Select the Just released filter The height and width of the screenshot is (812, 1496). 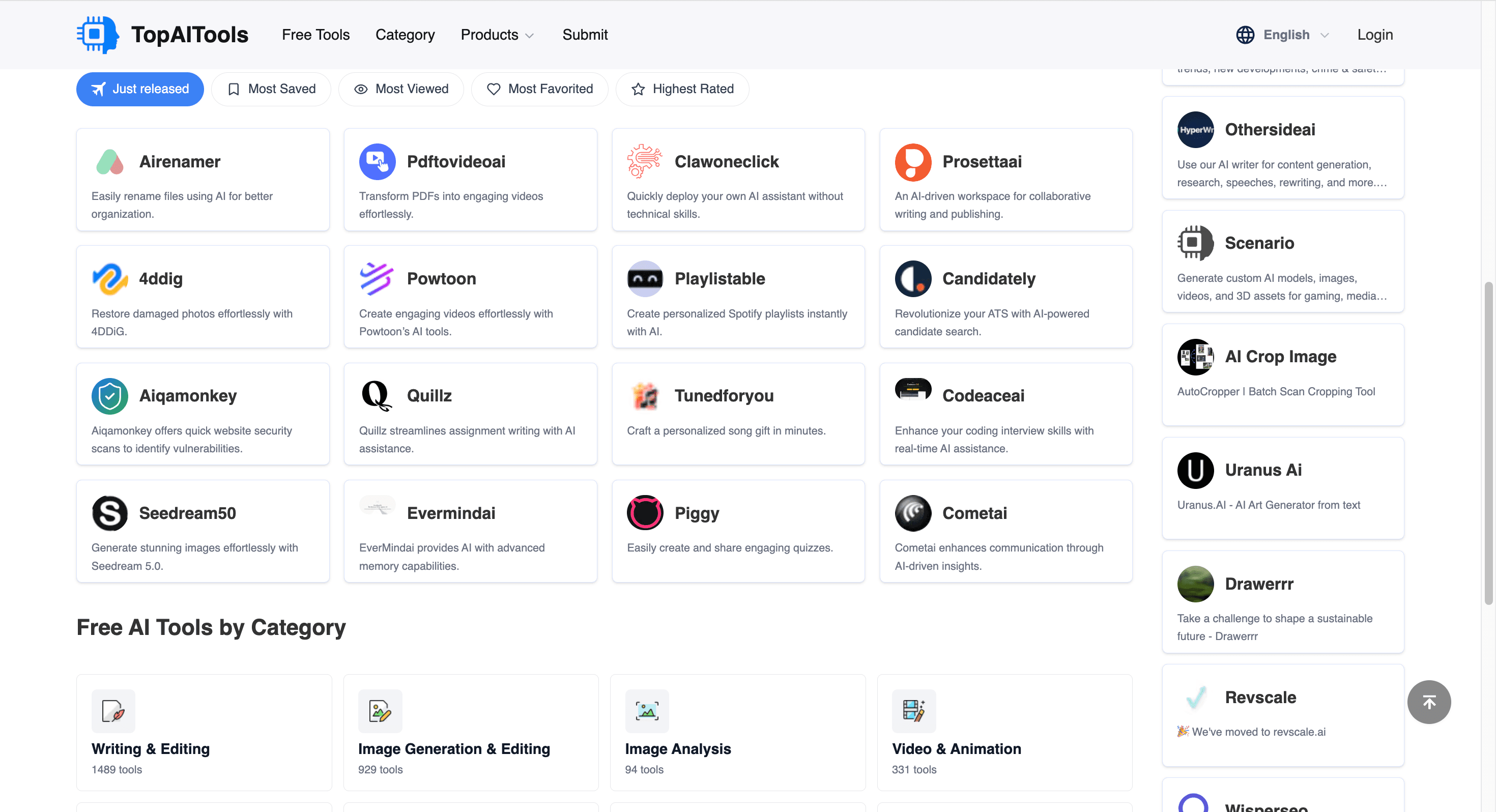[140, 90]
